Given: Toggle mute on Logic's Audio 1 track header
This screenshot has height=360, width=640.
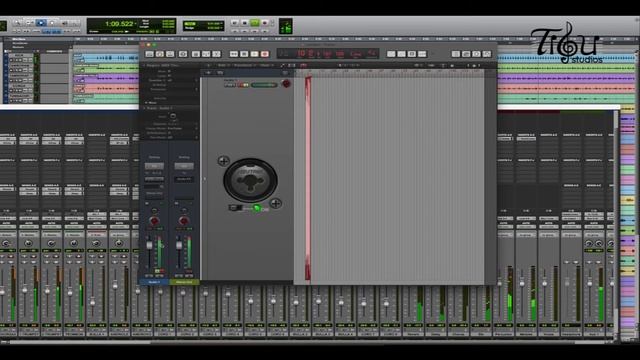Looking at the screenshot, I should pos(228,85).
